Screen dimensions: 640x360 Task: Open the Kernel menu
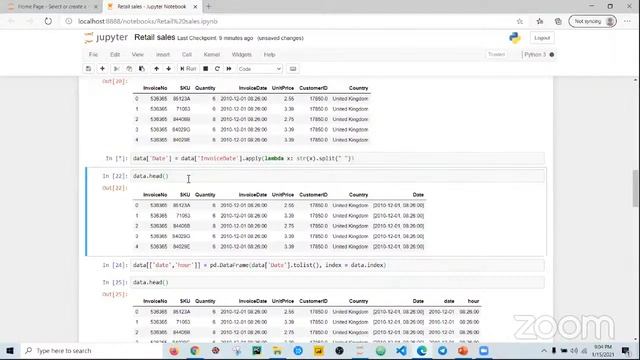click(211, 54)
